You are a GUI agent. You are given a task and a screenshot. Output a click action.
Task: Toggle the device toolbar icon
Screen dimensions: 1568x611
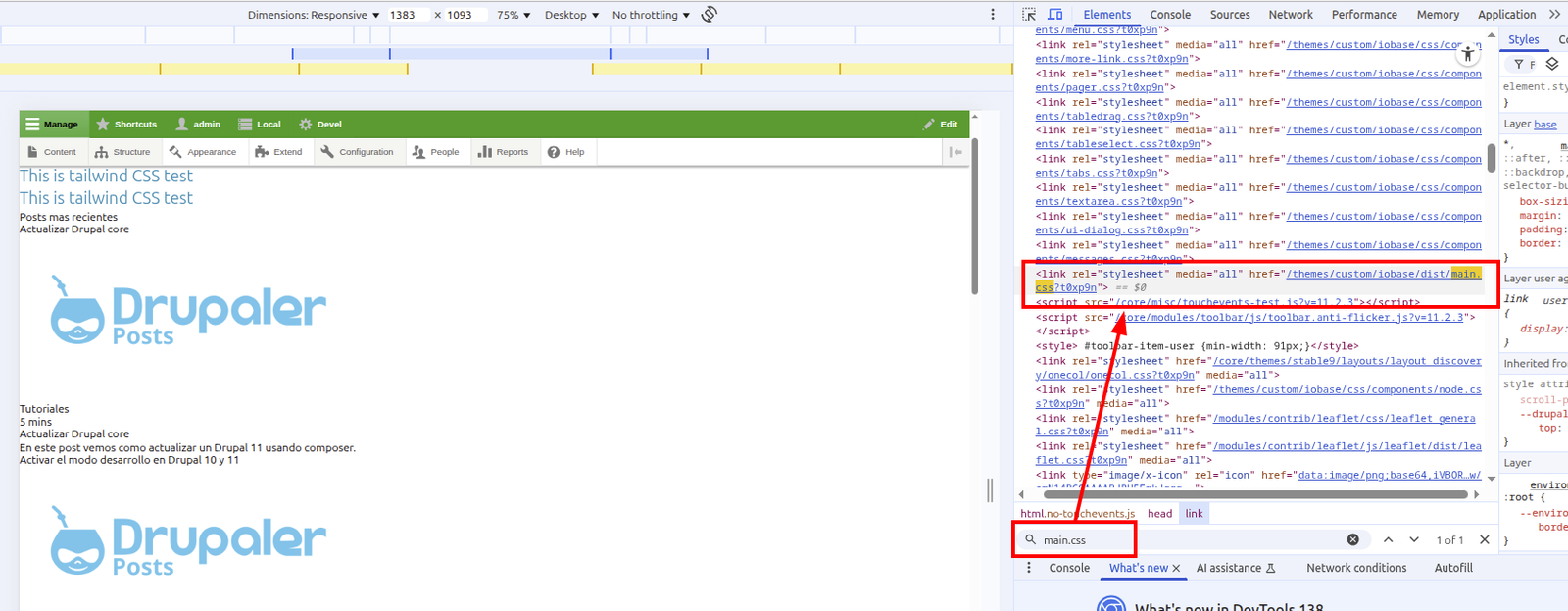1055,15
